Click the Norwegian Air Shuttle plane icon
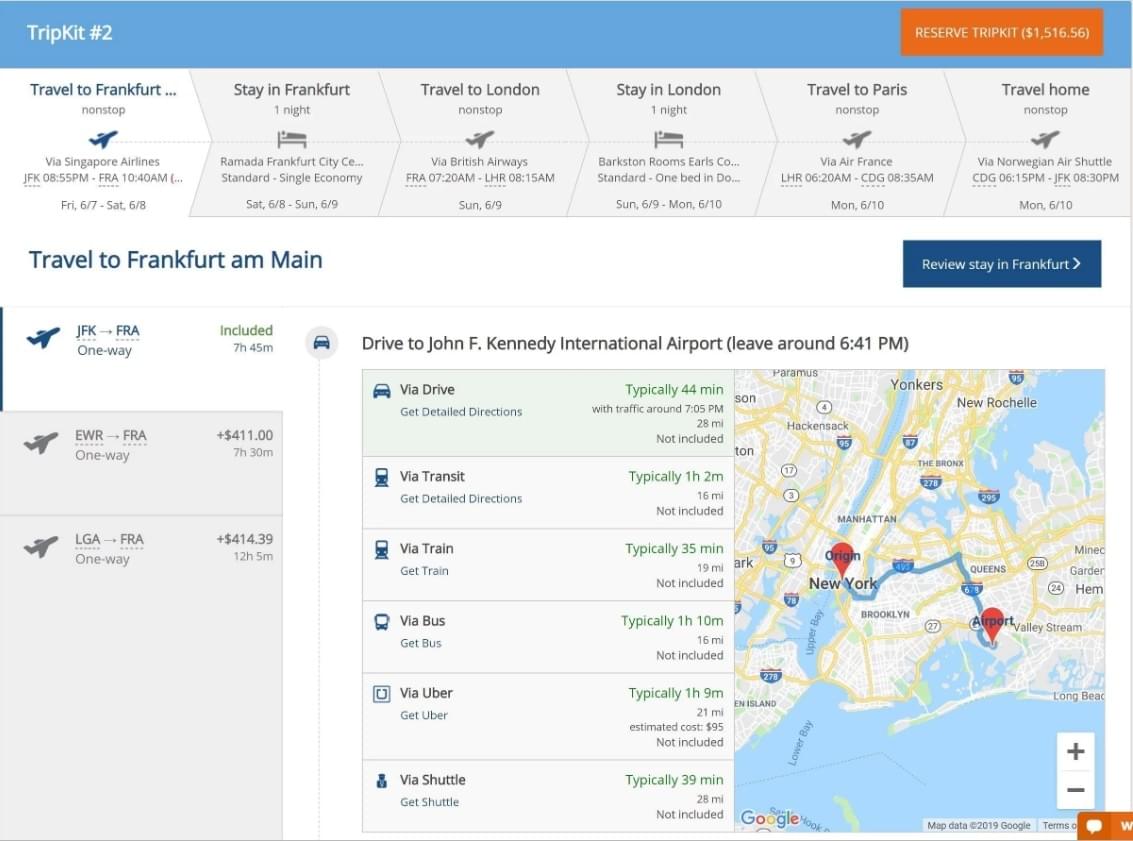The width and height of the screenshot is (1133, 841). coord(1045,138)
